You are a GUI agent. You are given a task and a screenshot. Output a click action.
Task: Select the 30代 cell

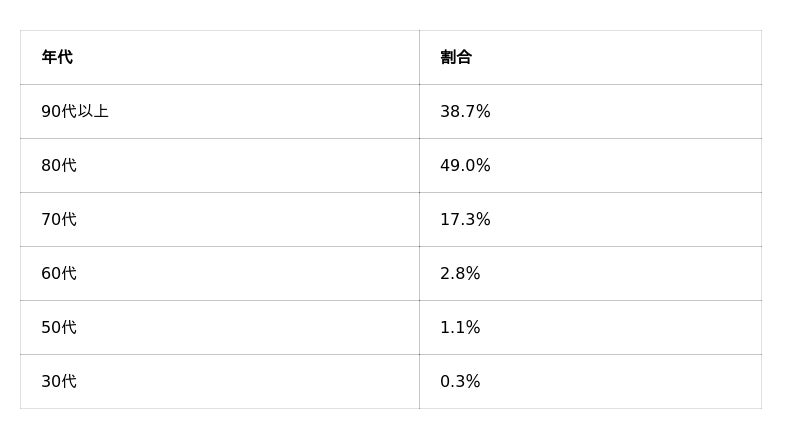pyautogui.click(x=59, y=382)
